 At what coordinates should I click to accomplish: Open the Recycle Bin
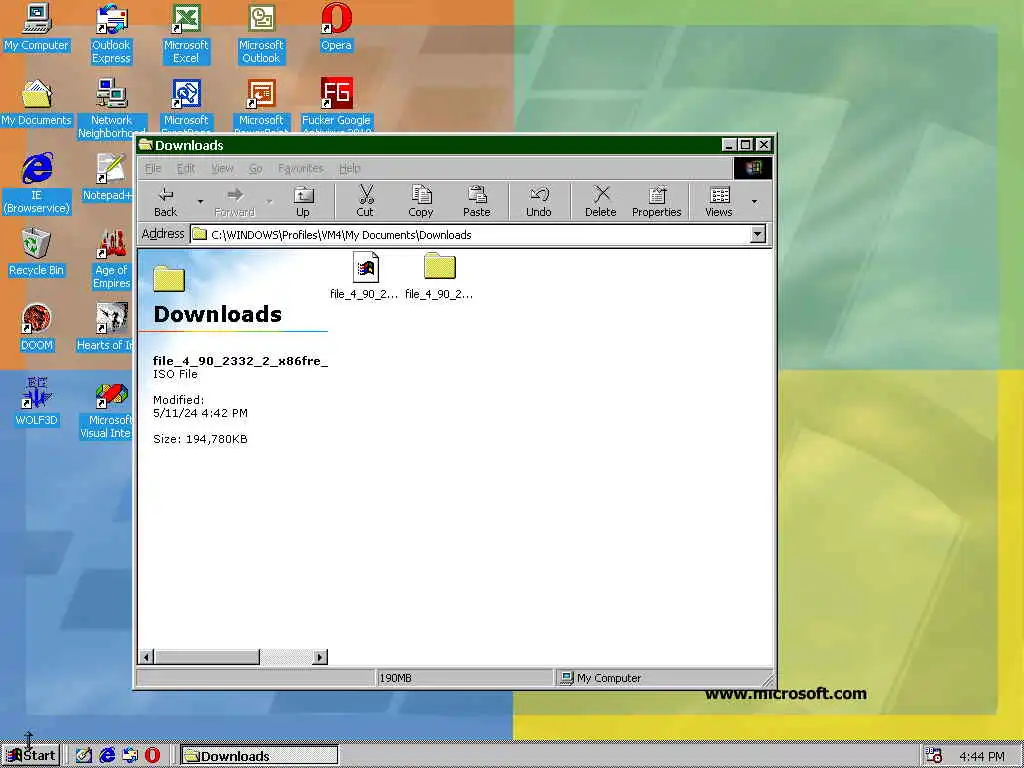[x=37, y=252]
